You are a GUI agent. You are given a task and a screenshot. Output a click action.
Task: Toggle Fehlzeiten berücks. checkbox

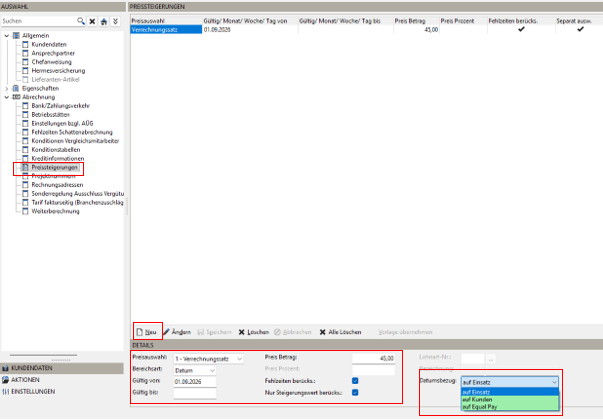coord(355,381)
